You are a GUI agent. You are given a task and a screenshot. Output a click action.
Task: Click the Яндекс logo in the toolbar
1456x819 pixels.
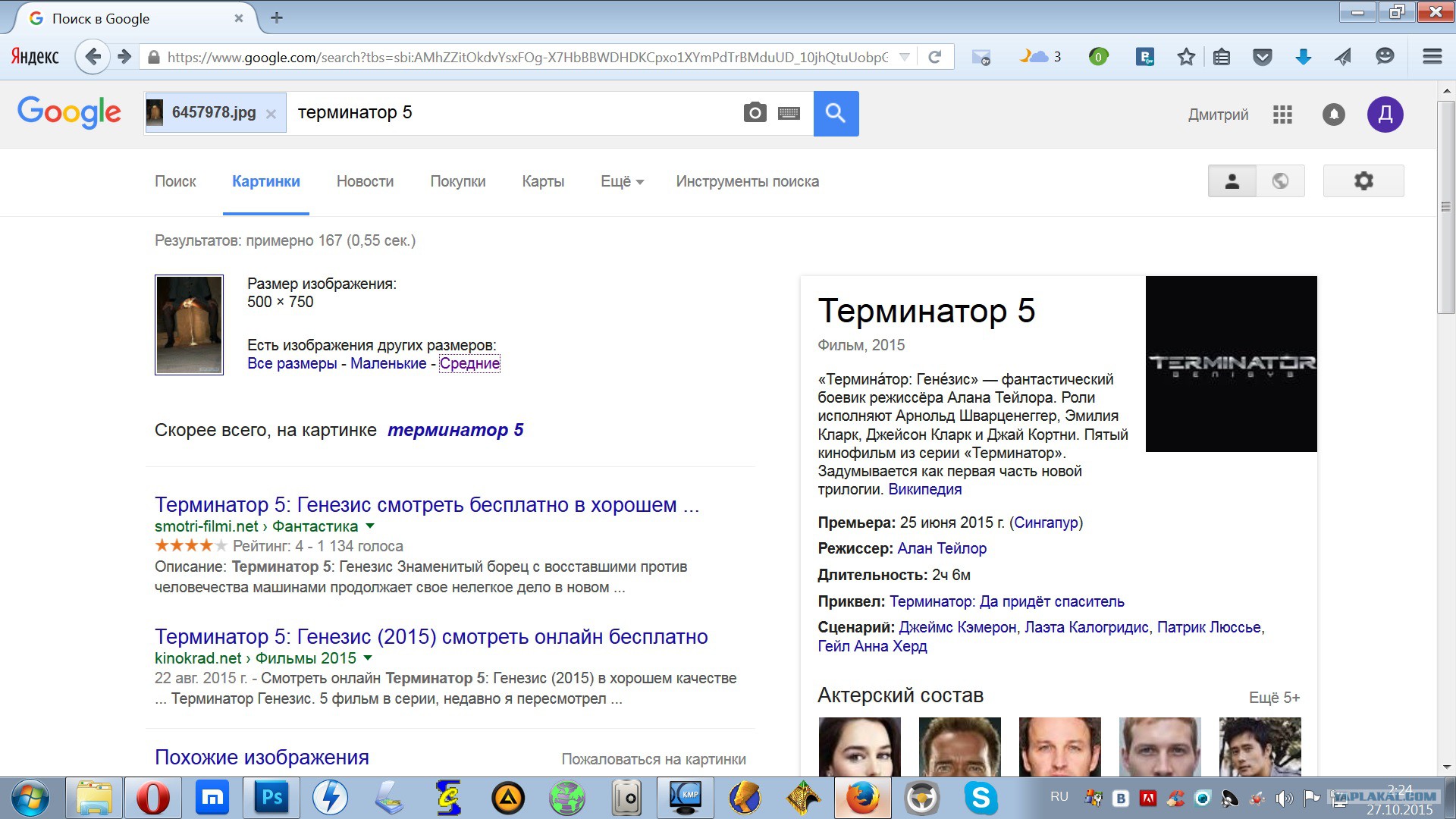pyautogui.click(x=35, y=57)
